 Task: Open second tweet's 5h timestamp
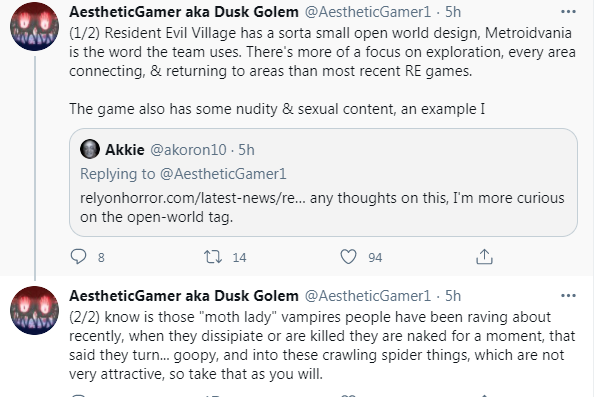[453, 296]
